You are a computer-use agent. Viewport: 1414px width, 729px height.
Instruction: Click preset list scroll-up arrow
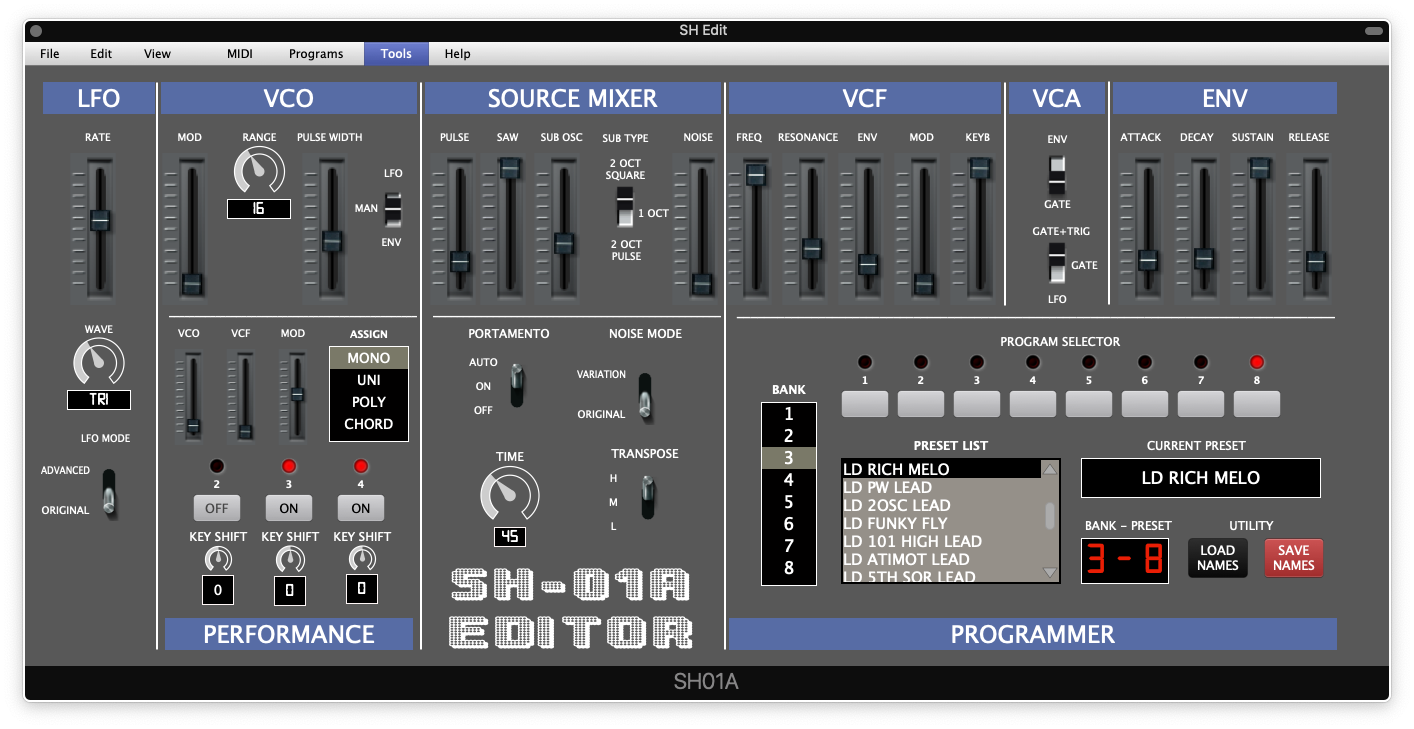coord(1049,469)
